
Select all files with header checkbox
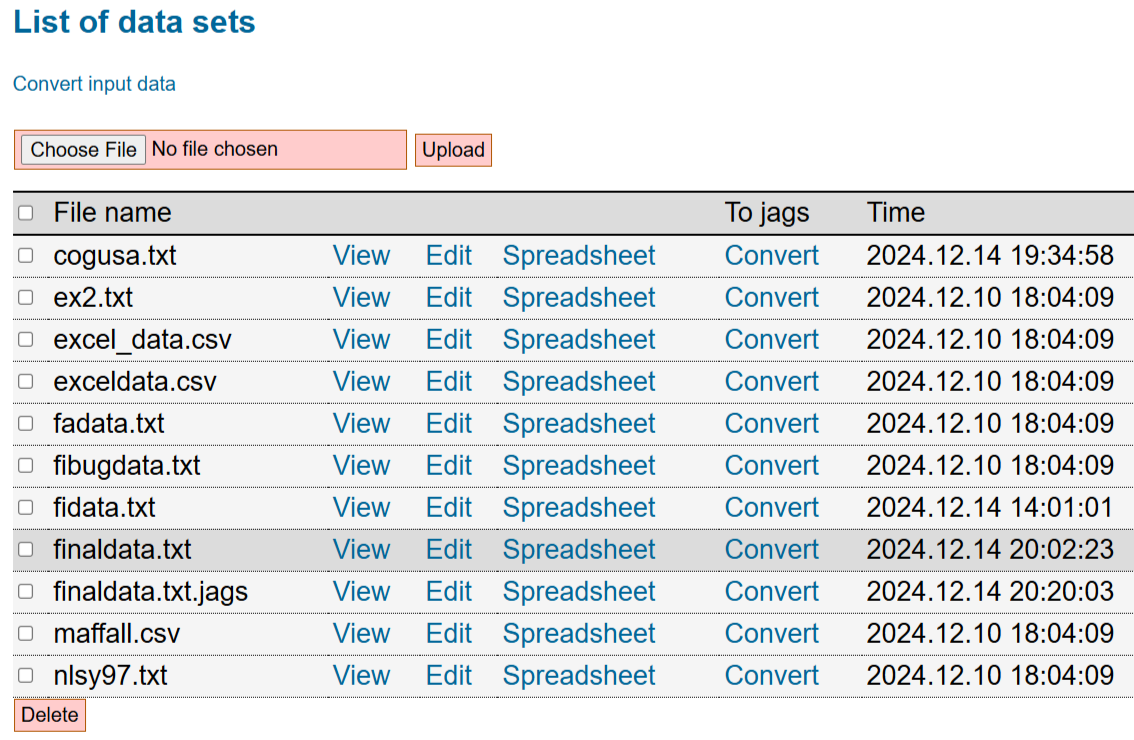[x=26, y=213]
